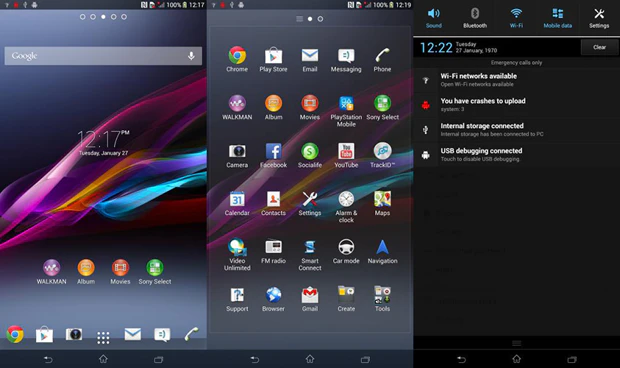The image size is (620, 368).
Task: Open the Movies app on home screen
Action: coord(120,272)
